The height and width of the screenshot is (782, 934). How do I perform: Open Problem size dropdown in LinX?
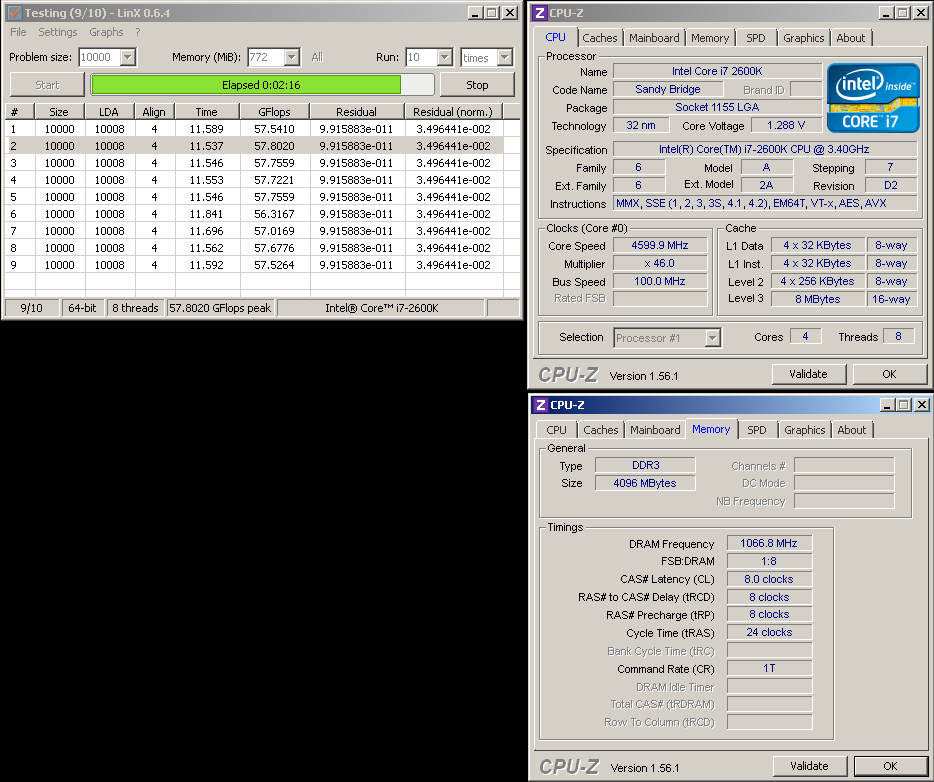(x=127, y=57)
